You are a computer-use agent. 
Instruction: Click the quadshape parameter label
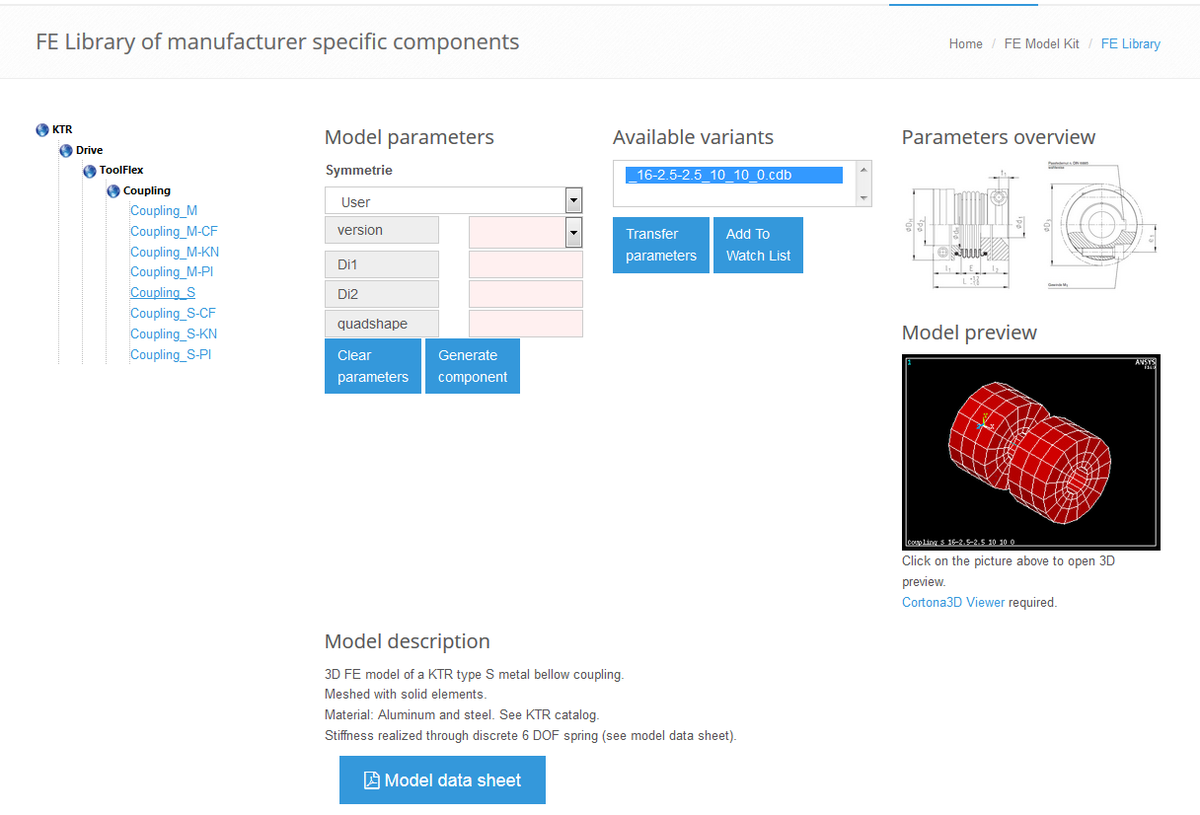tap(382, 324)
